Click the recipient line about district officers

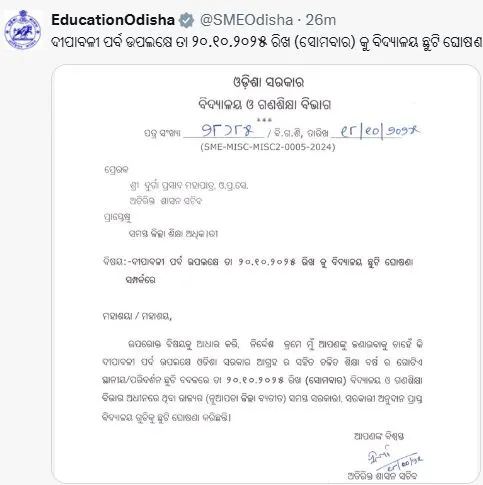pos(173,234)
